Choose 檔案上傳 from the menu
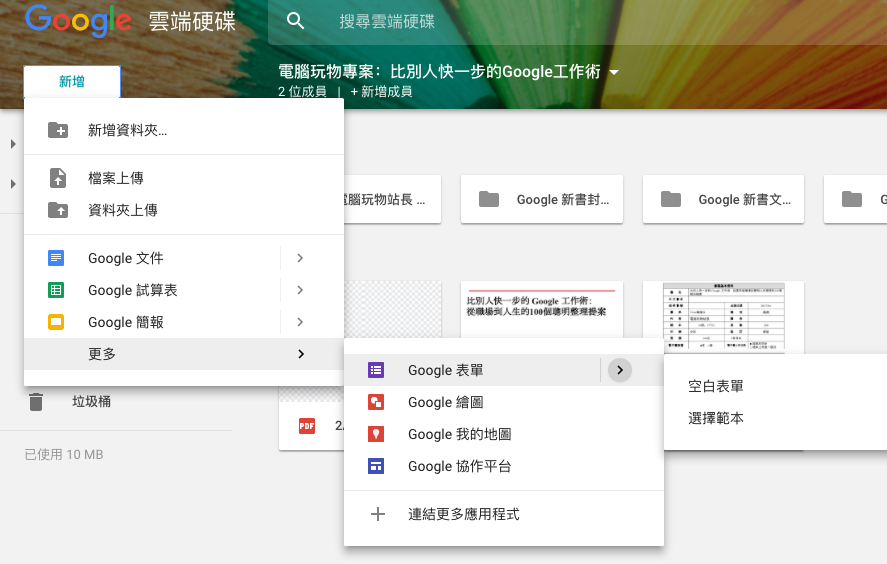 pos(184,178)
